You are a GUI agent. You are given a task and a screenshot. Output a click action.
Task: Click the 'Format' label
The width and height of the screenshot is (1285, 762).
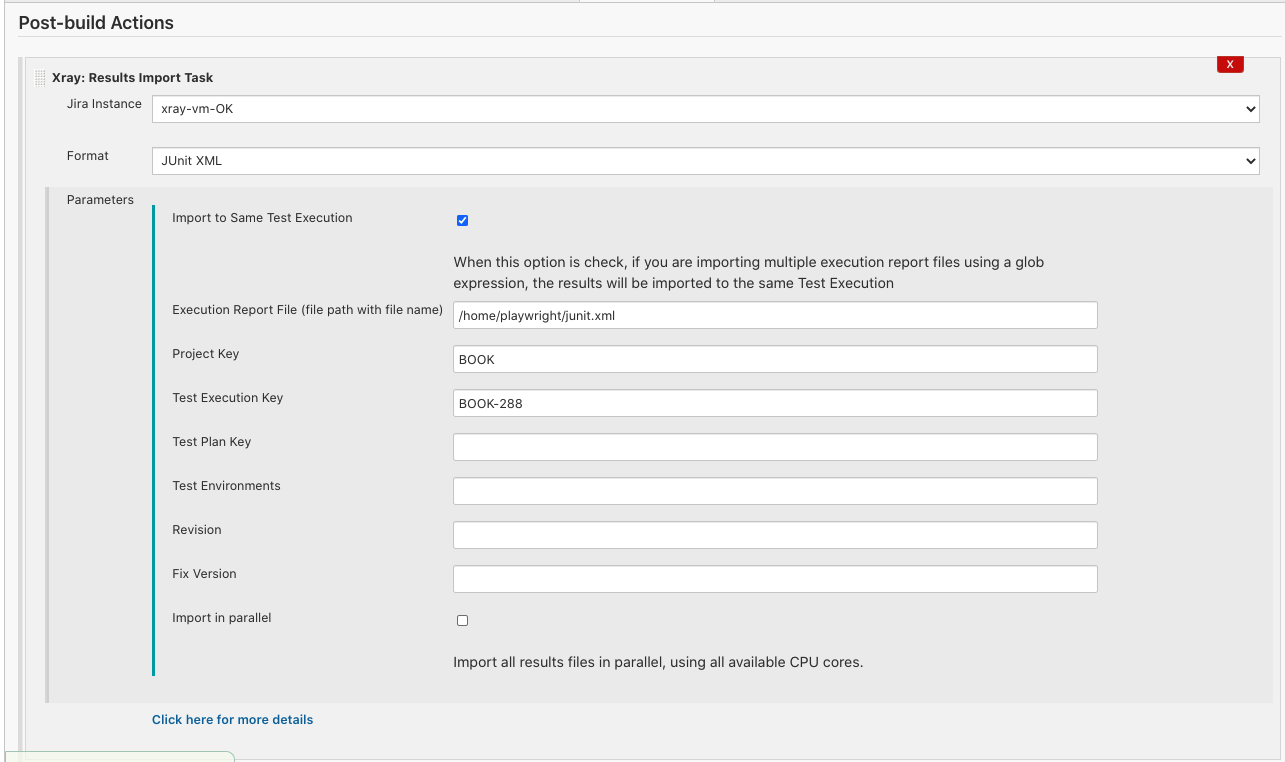click(x=88, y=156)
